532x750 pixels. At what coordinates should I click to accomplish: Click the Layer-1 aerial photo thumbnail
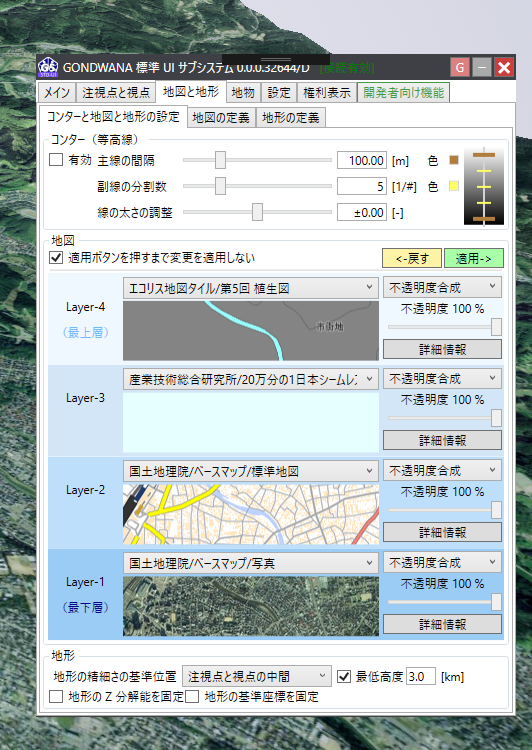pos(251,606)
